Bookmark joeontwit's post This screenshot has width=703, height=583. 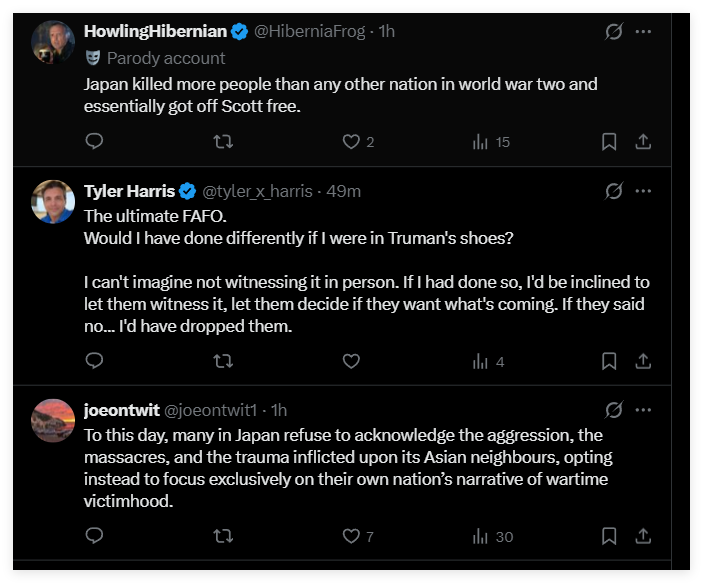tap(609, 536)
